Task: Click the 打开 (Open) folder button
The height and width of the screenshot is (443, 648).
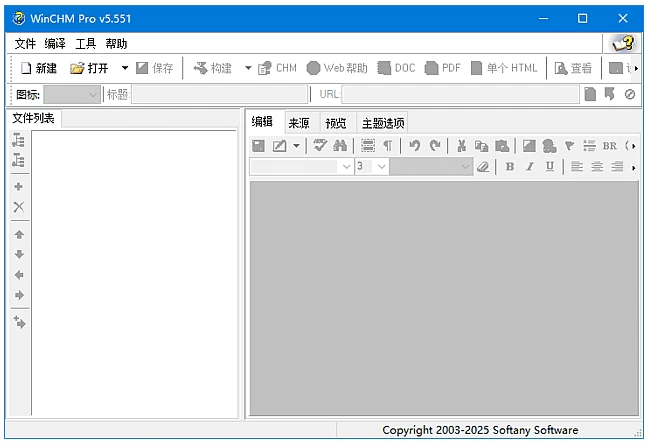Action: [89, 68]
